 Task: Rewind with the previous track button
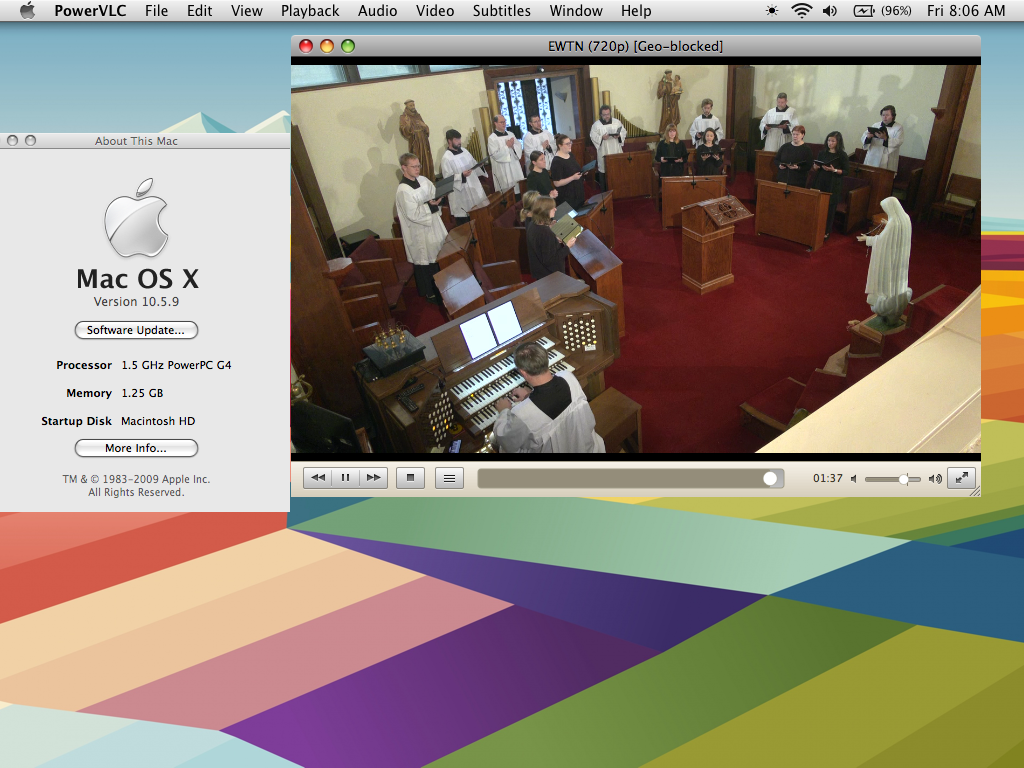318,478
